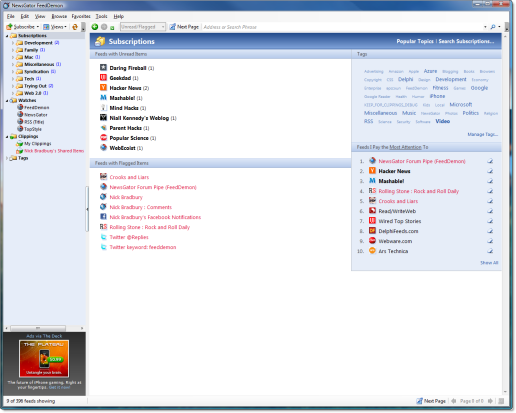Click the orange refresh feeds icon
This screenshot has width=516, height=413.
75,27
